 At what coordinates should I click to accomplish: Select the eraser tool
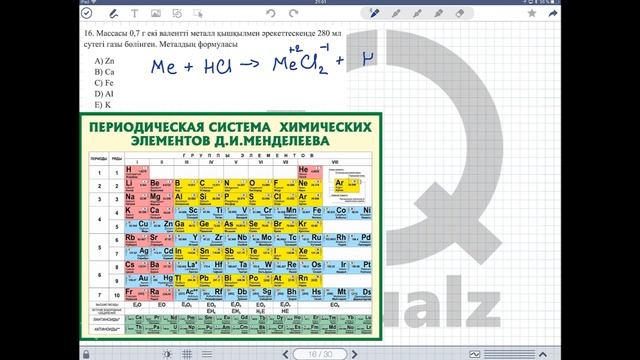click(x=460, y=13)
